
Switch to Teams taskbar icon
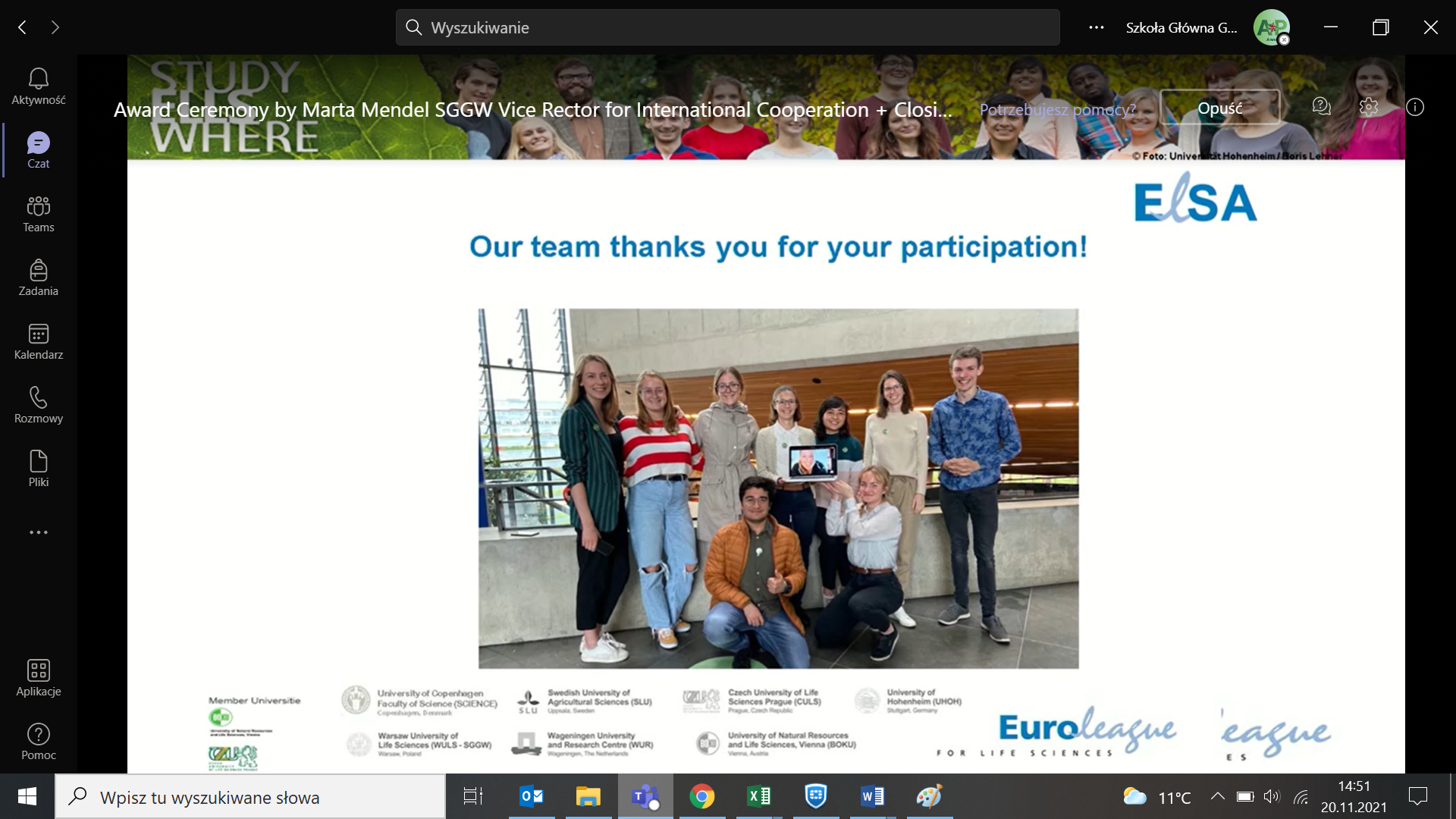pos(645,796)
